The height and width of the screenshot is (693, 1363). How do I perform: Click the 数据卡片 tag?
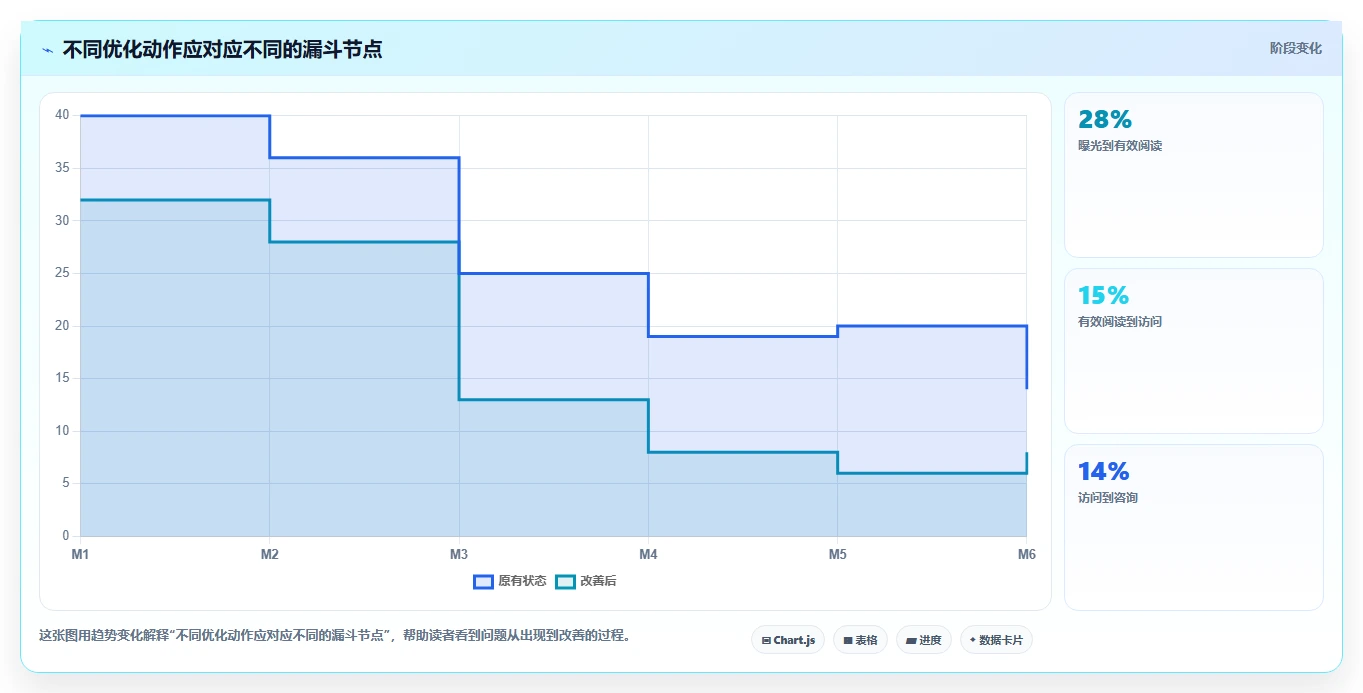click(996, 640)
